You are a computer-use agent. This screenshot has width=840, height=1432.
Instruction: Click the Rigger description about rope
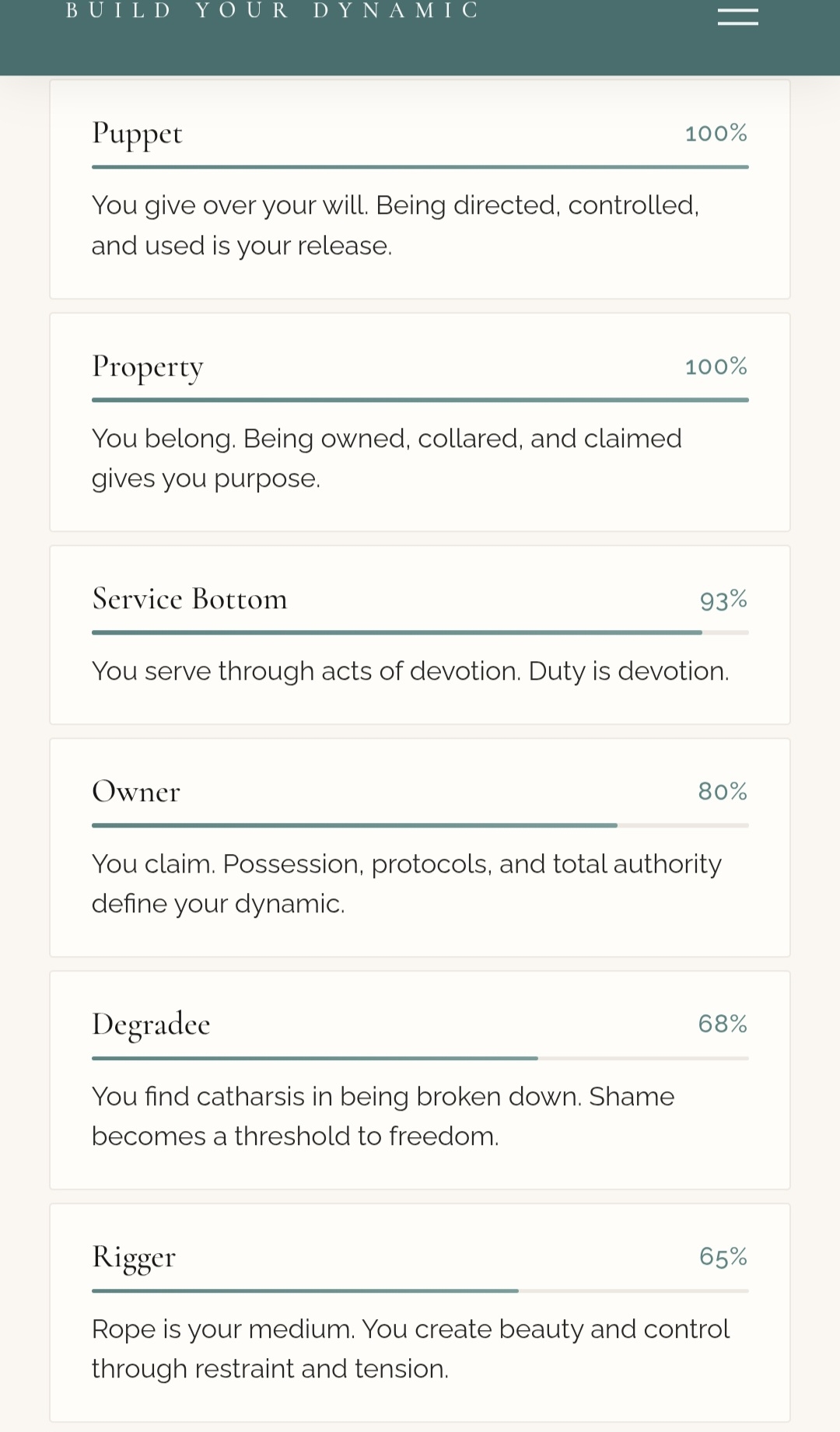pos(410,1349)
